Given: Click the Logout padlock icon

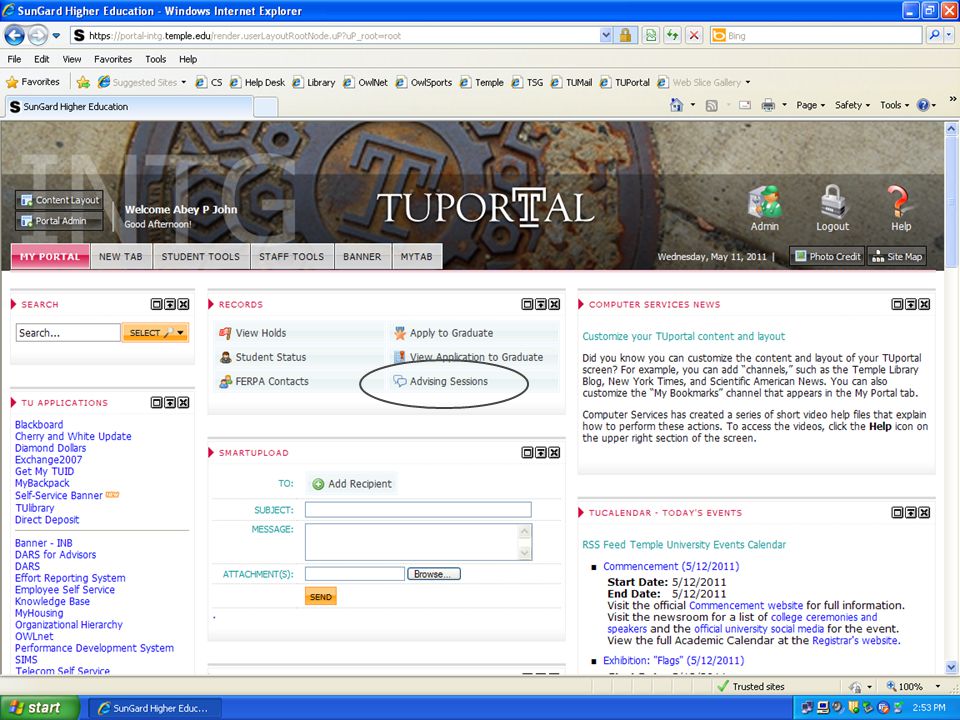Looking at the screenshot, I should (x=833, y=208).
